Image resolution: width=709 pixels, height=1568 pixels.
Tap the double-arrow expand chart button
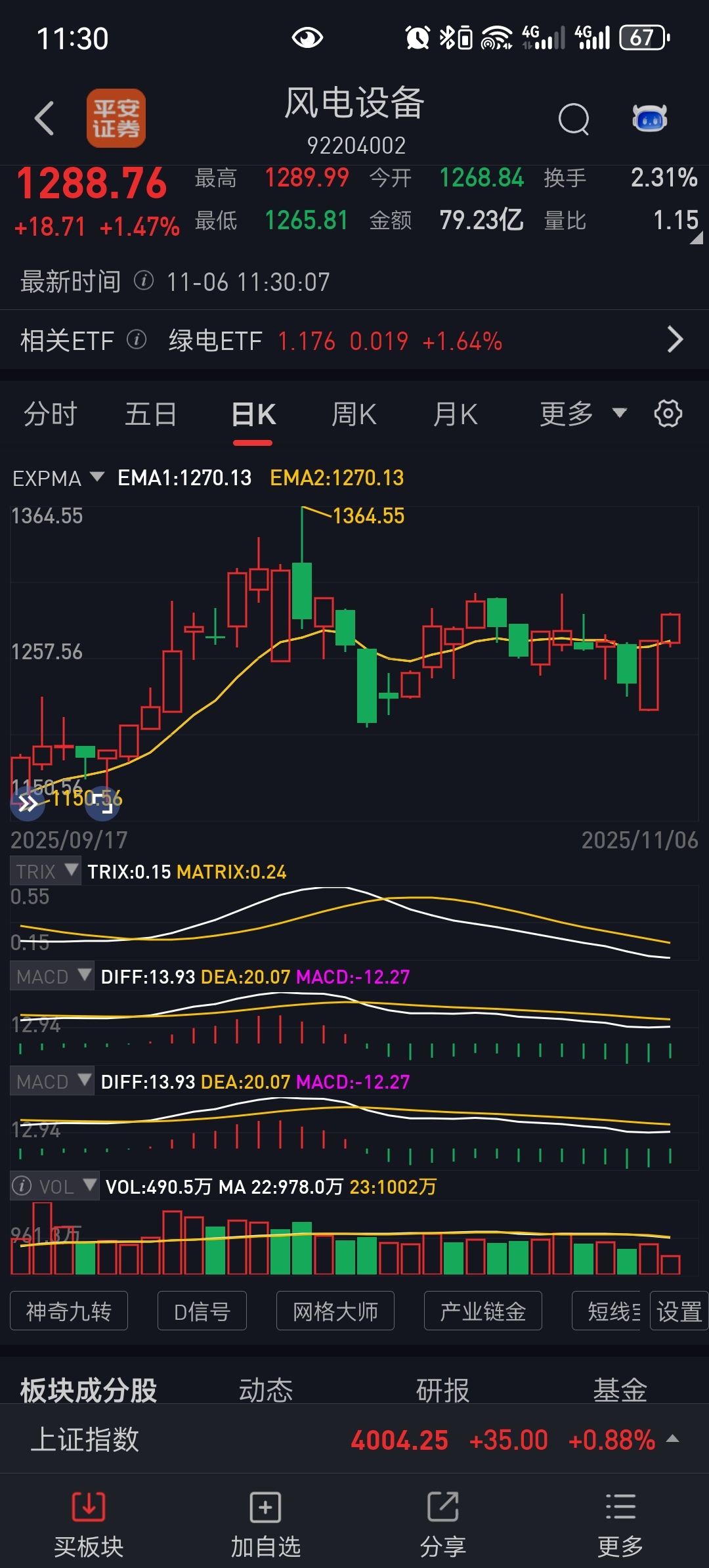[28, 803]
